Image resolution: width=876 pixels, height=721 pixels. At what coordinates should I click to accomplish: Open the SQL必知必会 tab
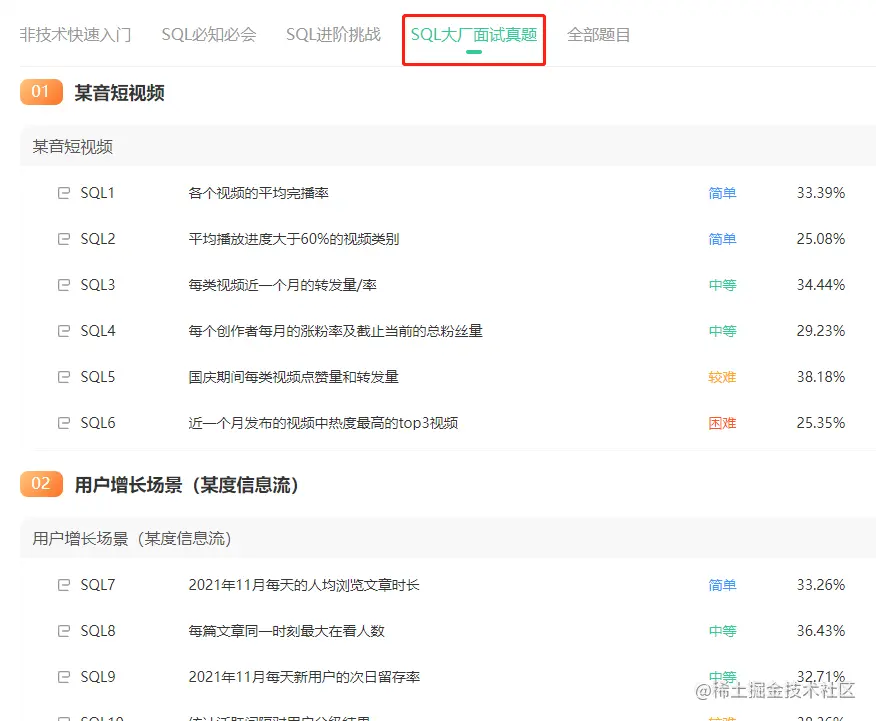(209, 35)
